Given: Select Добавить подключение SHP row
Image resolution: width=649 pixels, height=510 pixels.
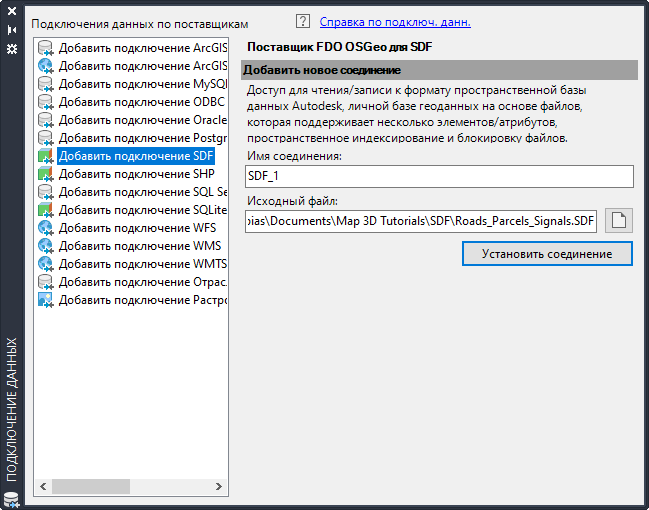Looking at the screenshot, I should click(x=137, y=174).
